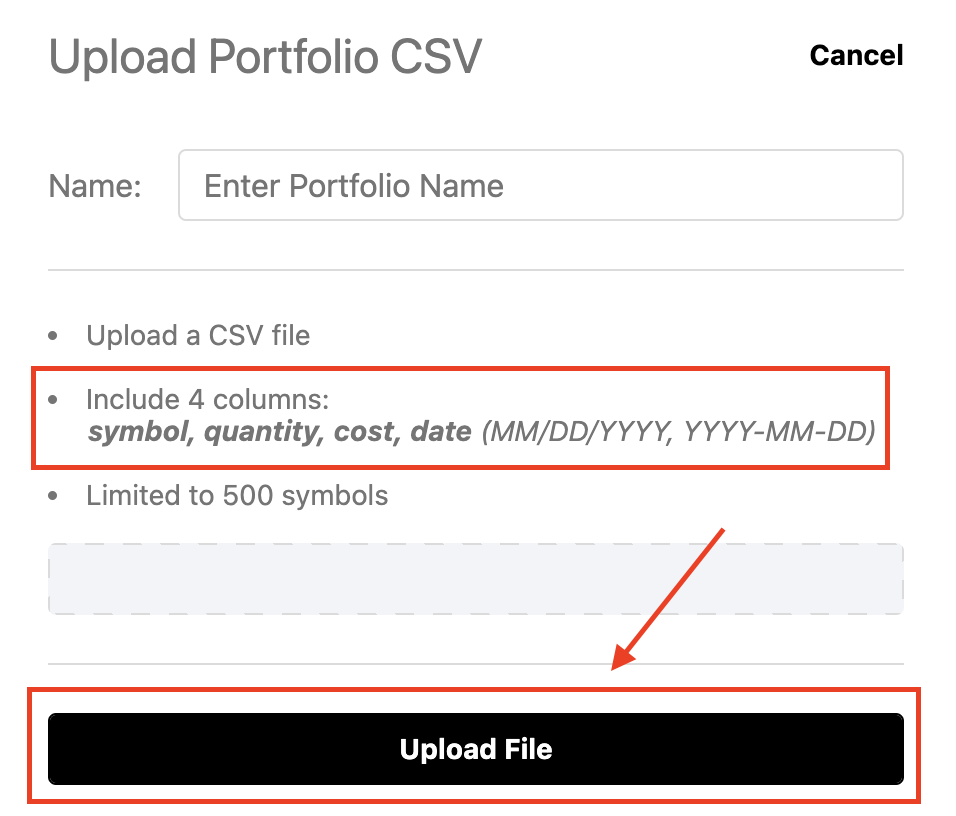Click the 'Upload a CSV file' bullet text
The image size is (956, 816).
point(199,336)
